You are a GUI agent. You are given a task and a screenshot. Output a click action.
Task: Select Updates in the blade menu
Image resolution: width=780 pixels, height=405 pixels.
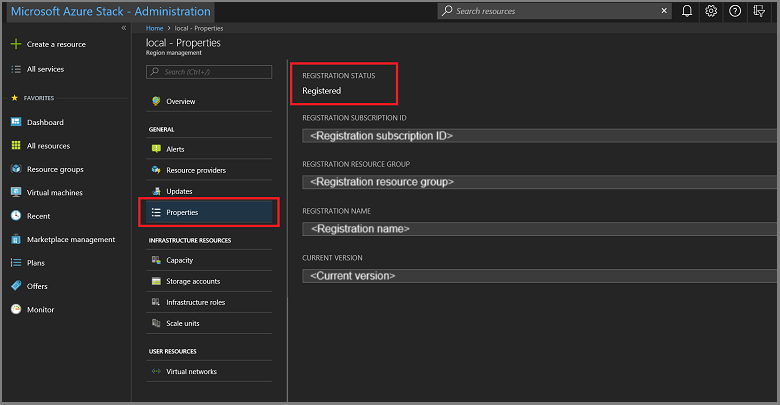tap(179, 191)
